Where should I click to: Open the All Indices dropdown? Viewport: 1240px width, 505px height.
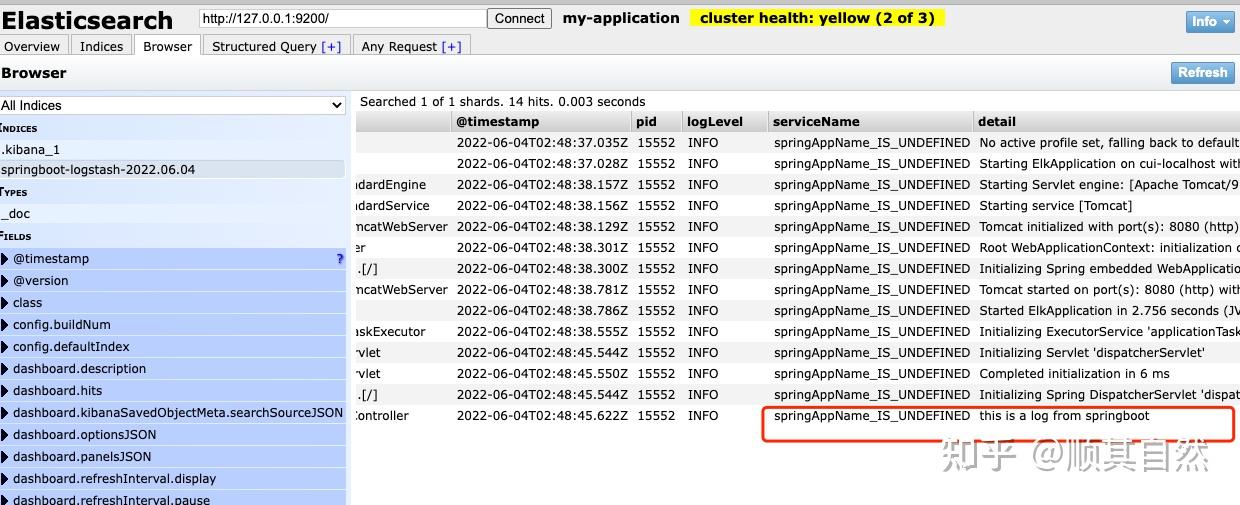tap(173, 105)
